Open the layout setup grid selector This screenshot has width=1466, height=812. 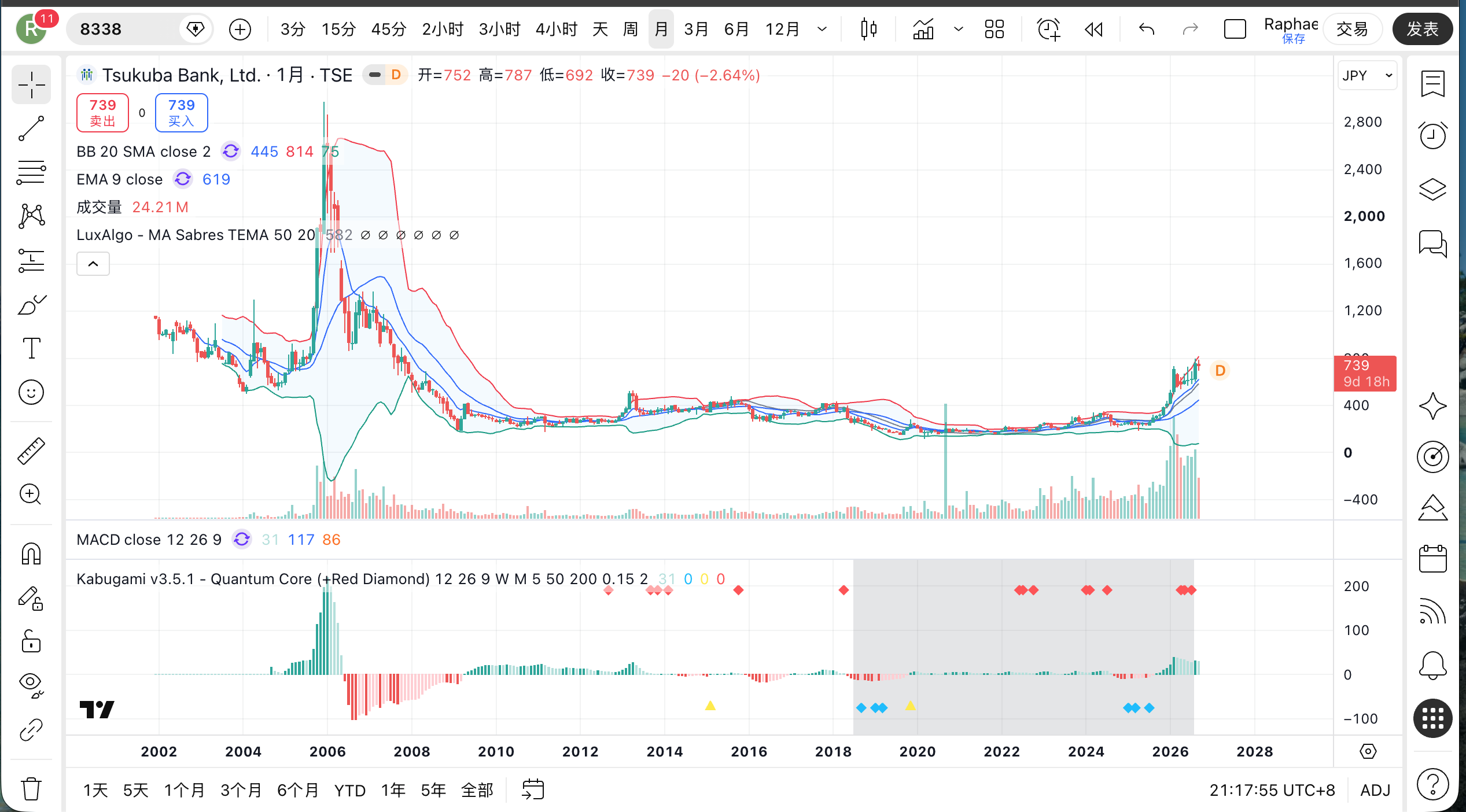pos(994,29)
